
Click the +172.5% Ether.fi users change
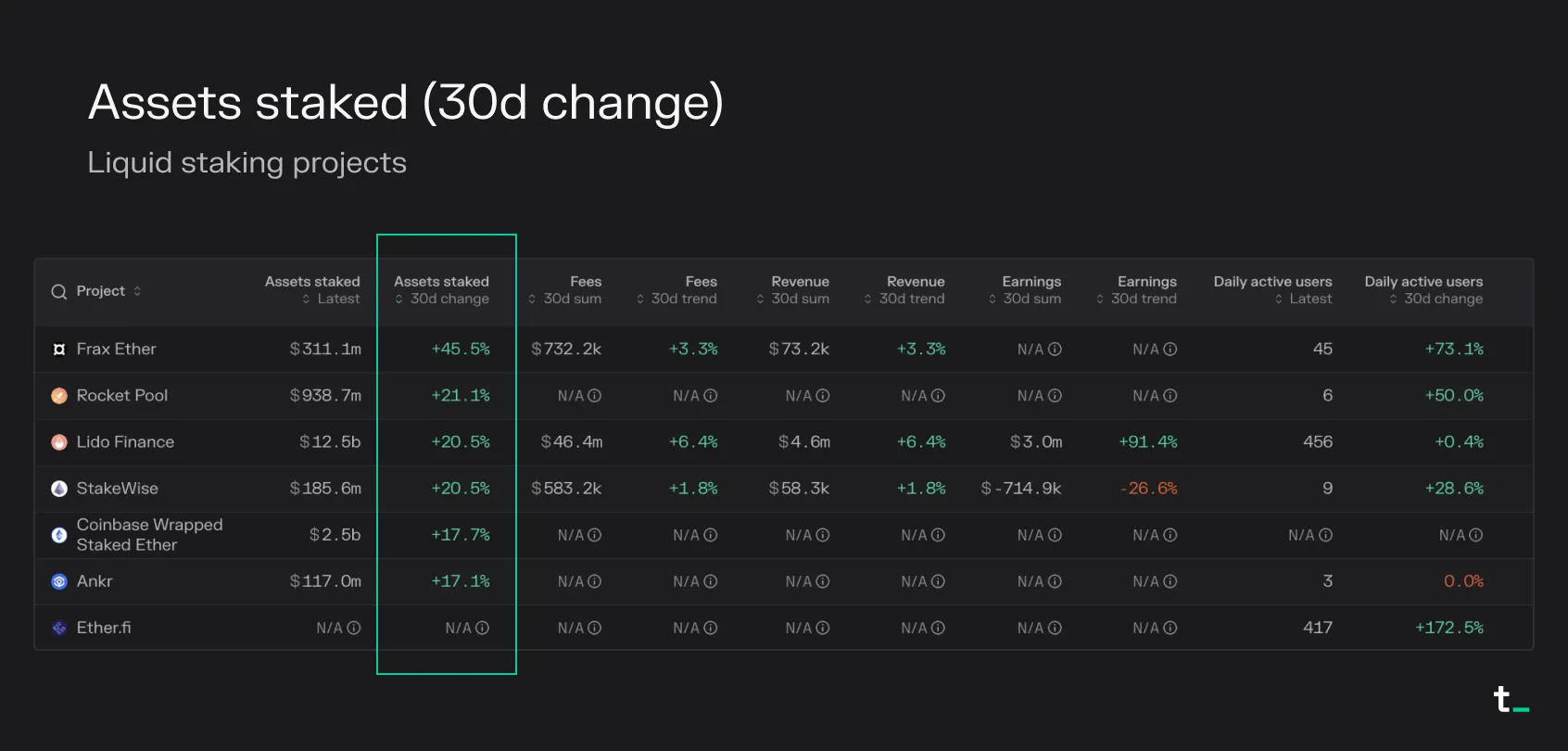[1449, 628]
